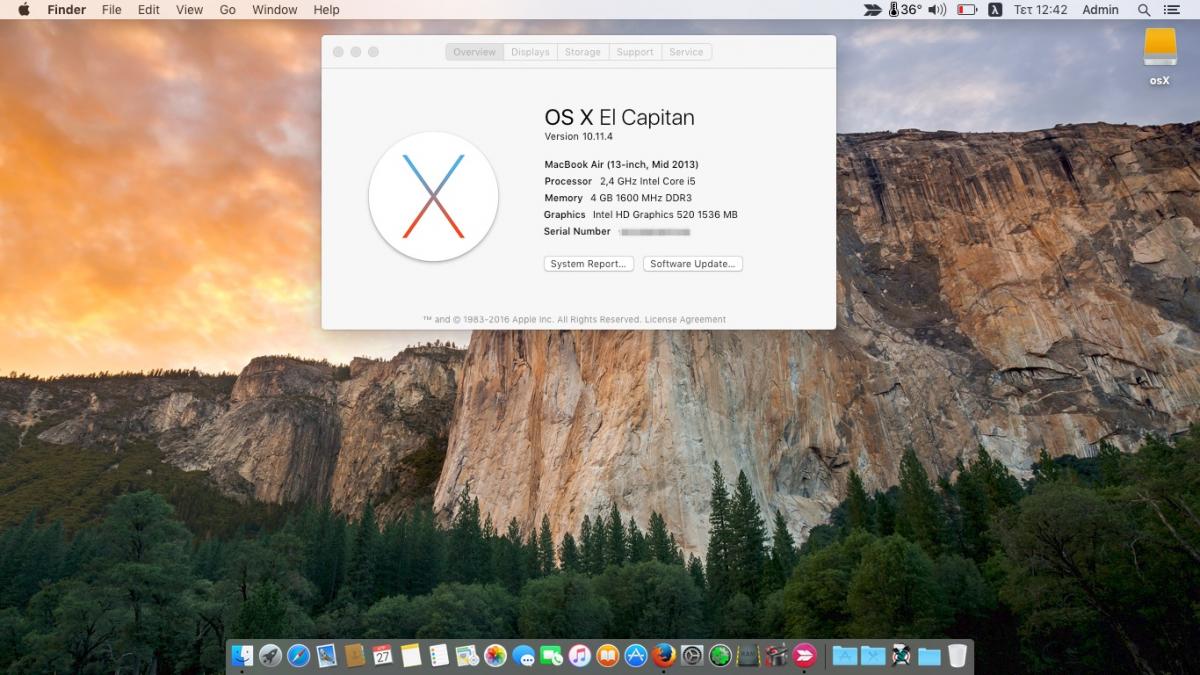Open System Preferences gear in Dock
The height and width of the screenshot is (675, 1200).
[692, 656]
